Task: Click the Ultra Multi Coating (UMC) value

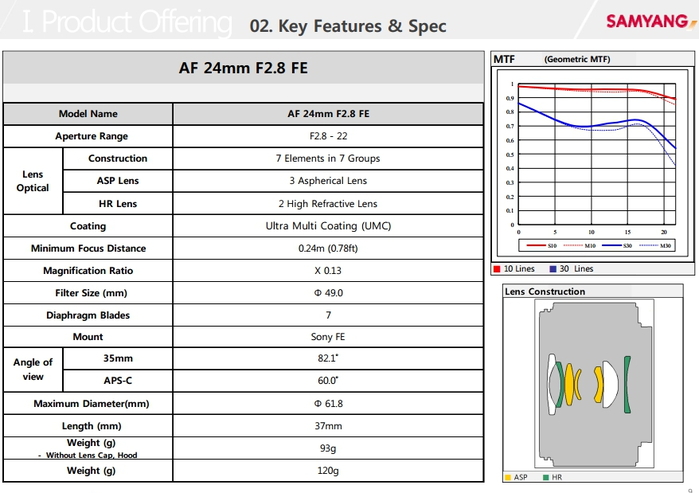Action: click(x=328, y=226)
